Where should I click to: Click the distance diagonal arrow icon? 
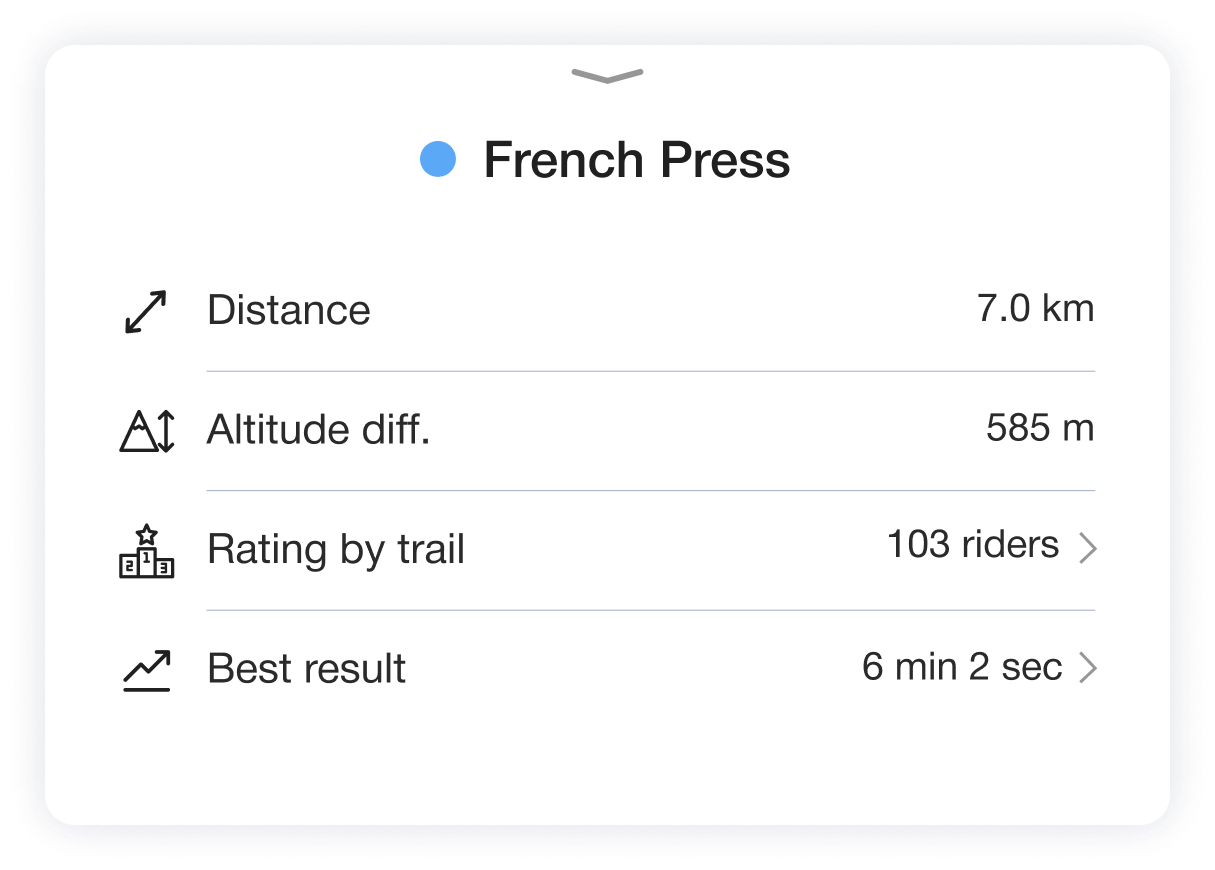pos(146,311)
